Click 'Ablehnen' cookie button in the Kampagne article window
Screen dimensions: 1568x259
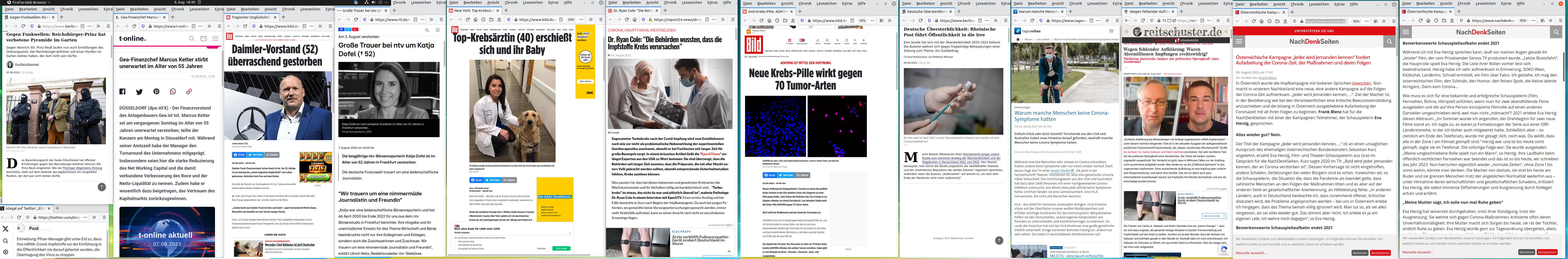[x=1360, y=253]
